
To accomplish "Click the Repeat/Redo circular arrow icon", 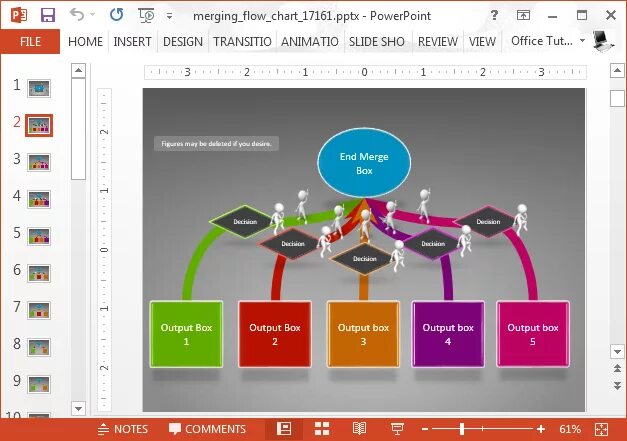I will 116,15.
